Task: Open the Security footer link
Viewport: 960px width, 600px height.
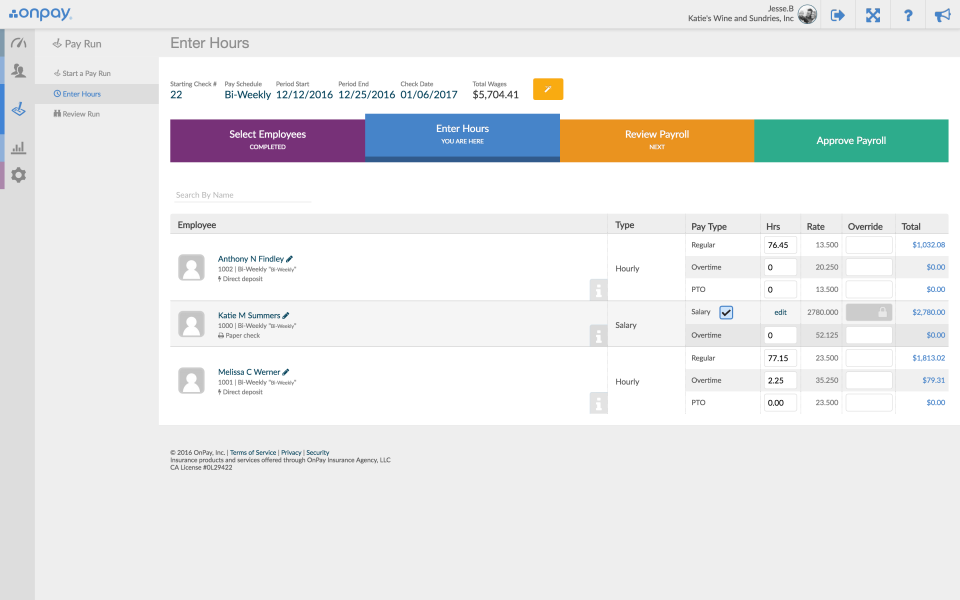Action: click(318, 452)
